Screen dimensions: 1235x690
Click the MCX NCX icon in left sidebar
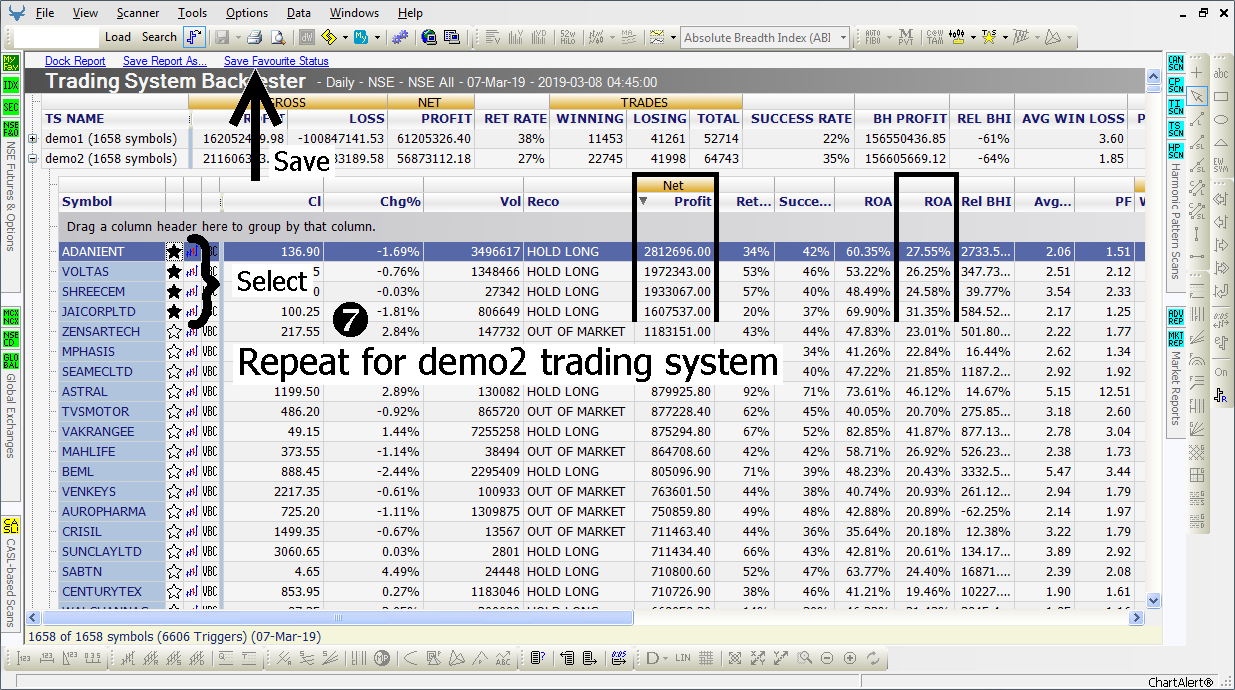10,317
